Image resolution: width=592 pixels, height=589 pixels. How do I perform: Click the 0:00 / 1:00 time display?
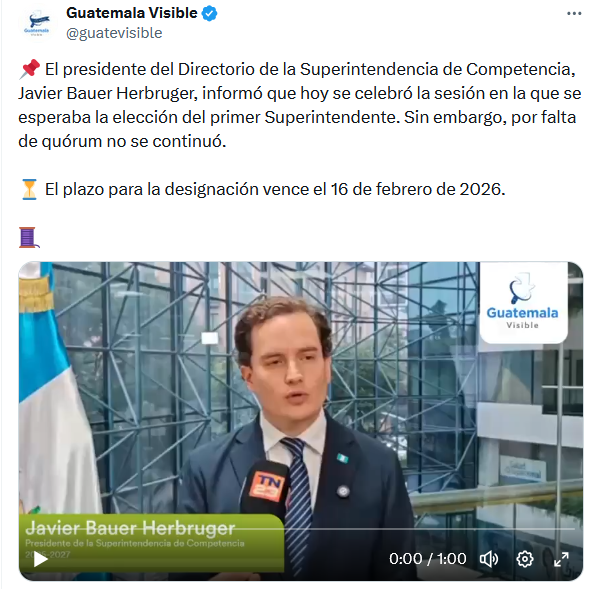(x=427, y=559)
